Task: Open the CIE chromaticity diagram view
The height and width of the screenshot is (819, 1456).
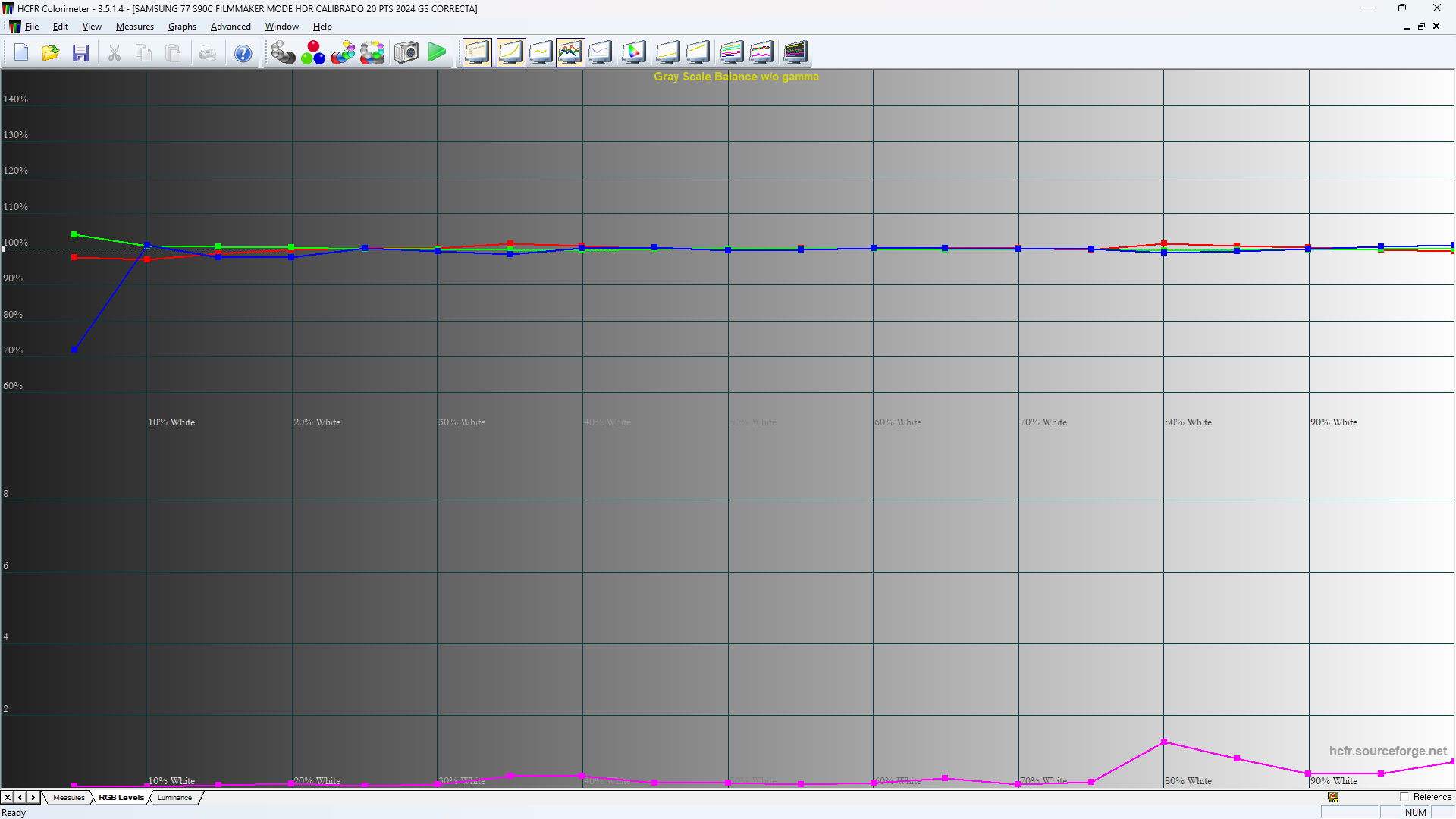Action: 634,52
